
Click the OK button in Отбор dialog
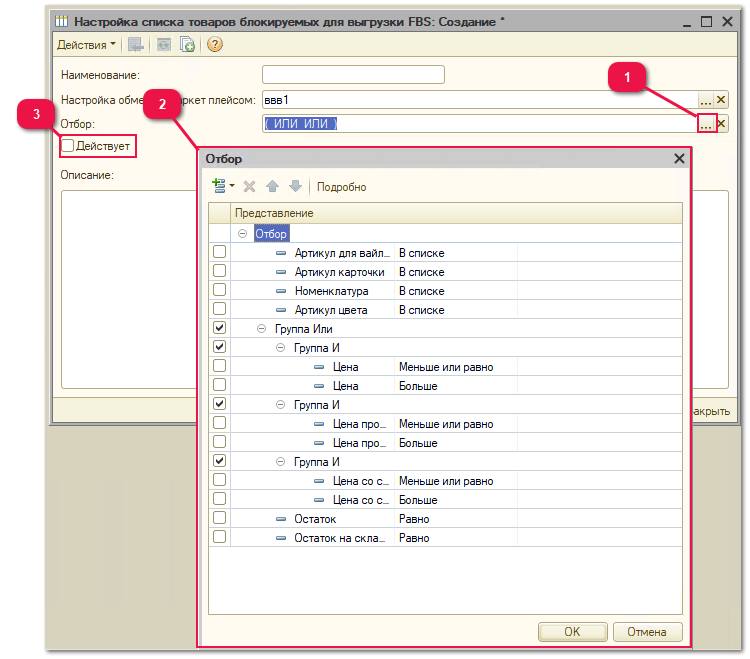point(572,632)
